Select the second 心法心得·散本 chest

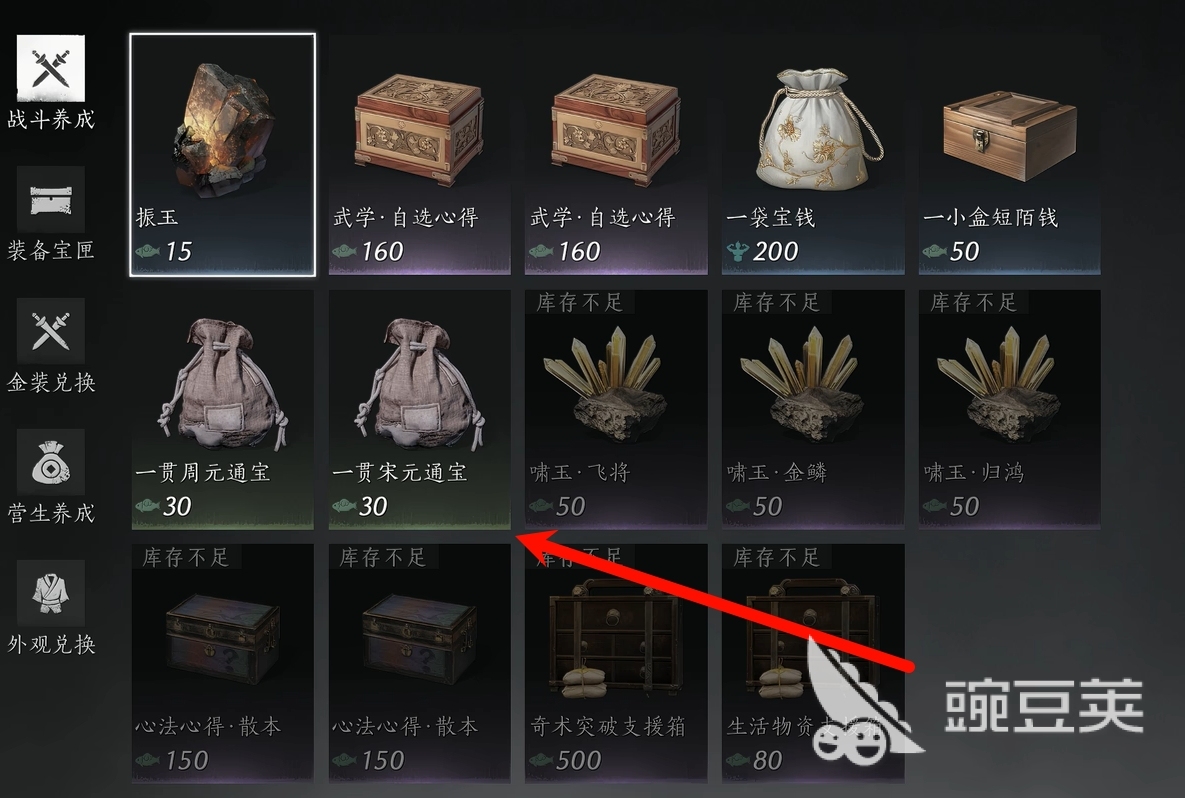point(419,663)
